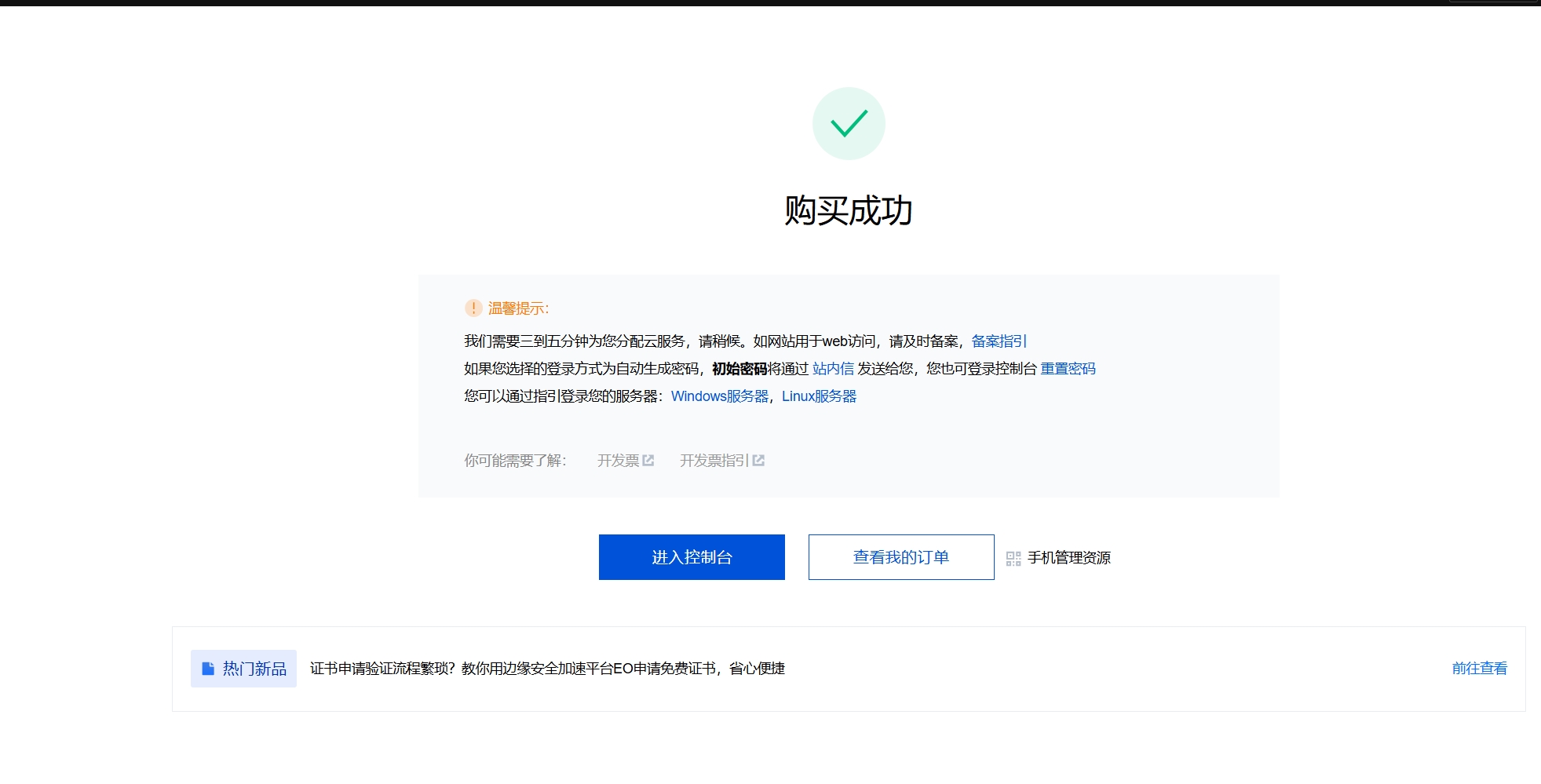This screenshot has width=1541, height=784.
Task: Click the 你可能需要了解 label
Action: (515, 461)
